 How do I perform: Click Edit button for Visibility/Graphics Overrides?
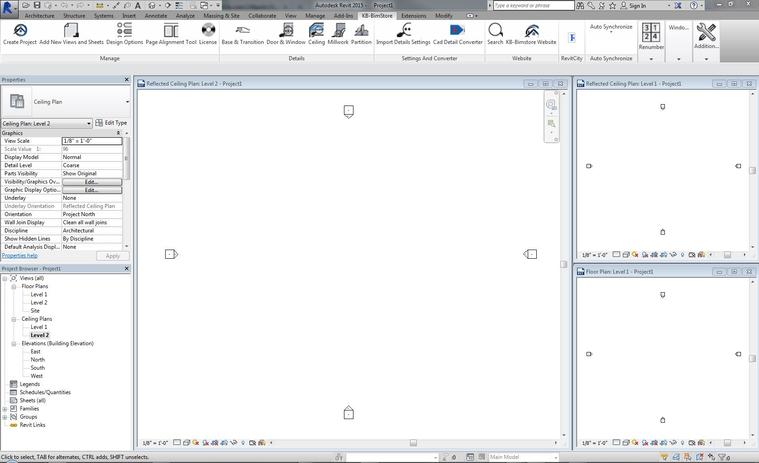click(x=91, y=182)
